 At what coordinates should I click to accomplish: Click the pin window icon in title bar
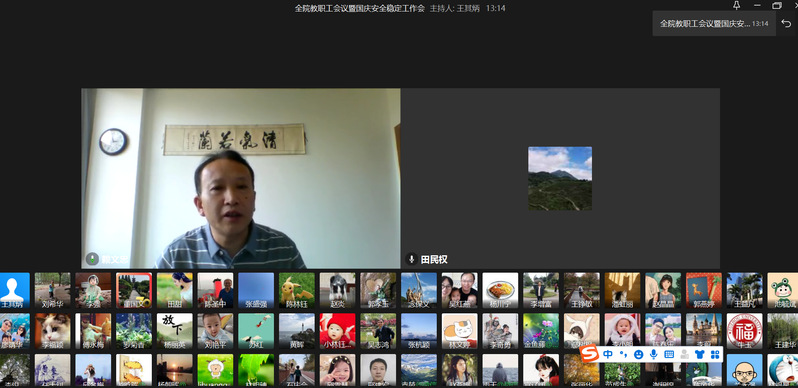[x=736, y=6]
